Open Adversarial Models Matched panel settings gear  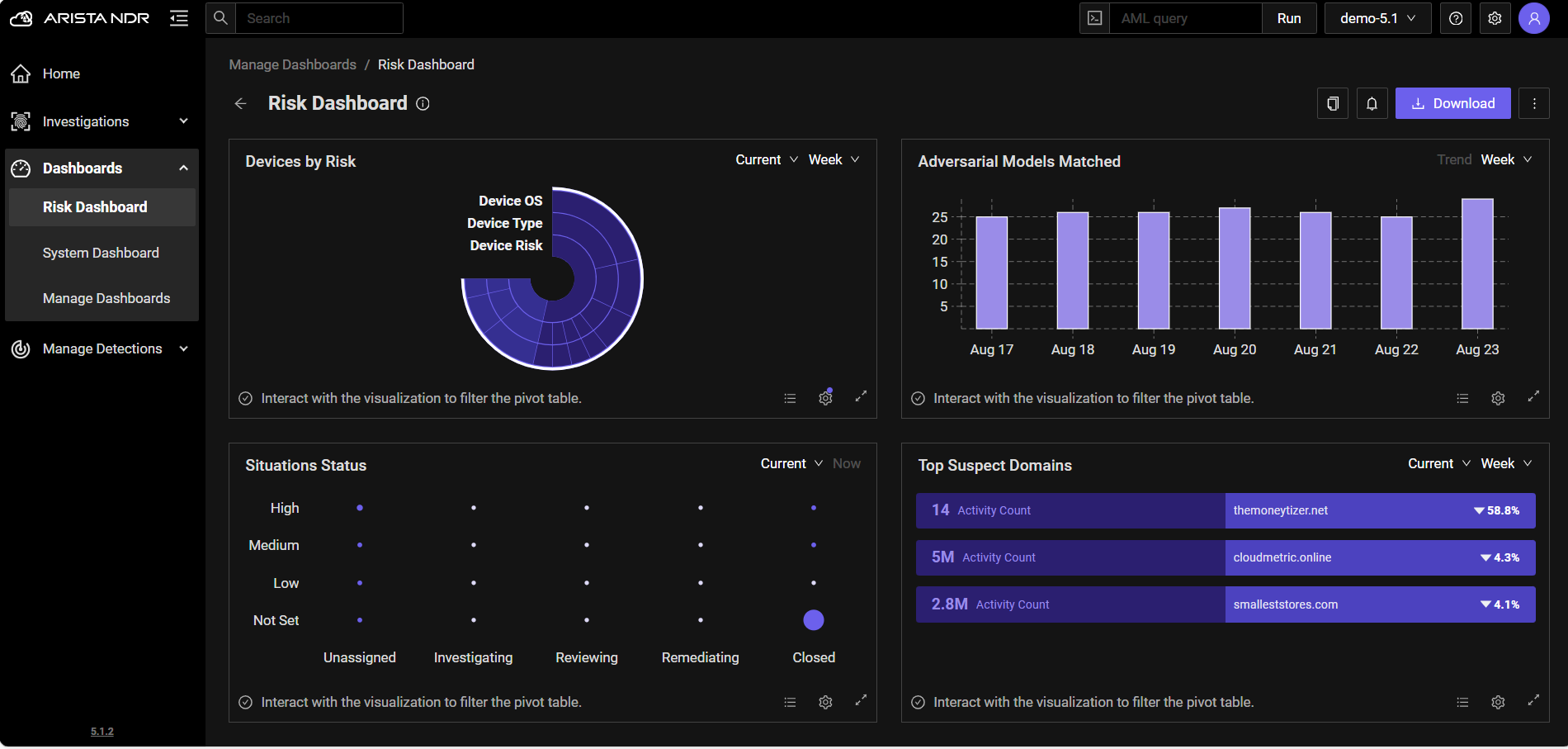click(x=1498, y=398)
